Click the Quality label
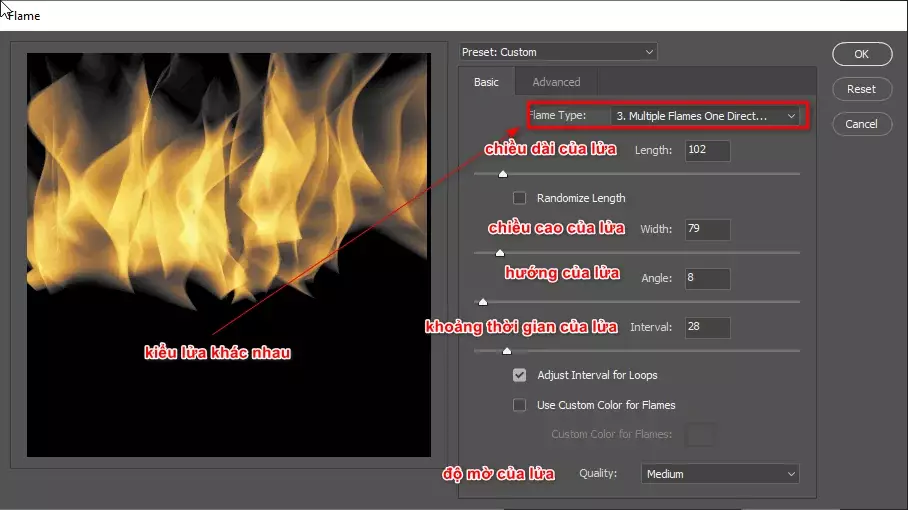 [x=598, y=473]
